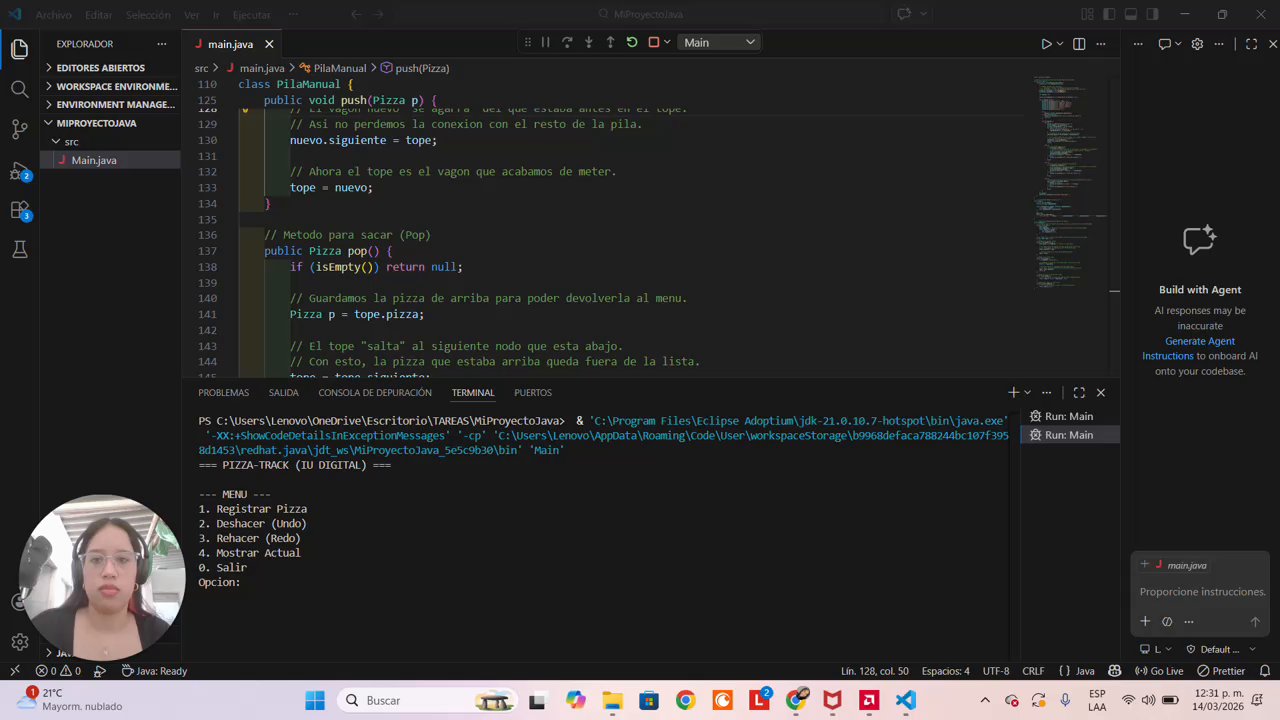Screen dimensions: 1280x720
Task: Click the debug Step Out button
Action: click(610, 42)
